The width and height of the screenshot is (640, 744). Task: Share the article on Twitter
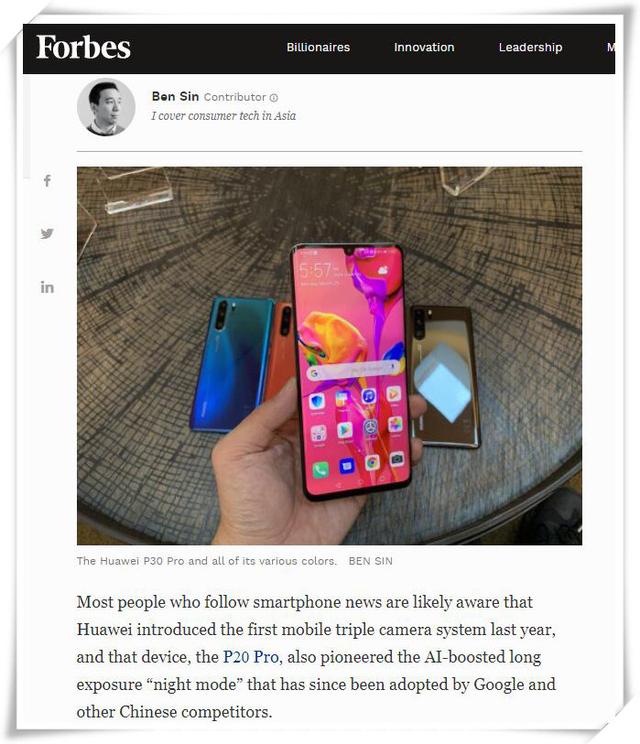pos(47,233)
